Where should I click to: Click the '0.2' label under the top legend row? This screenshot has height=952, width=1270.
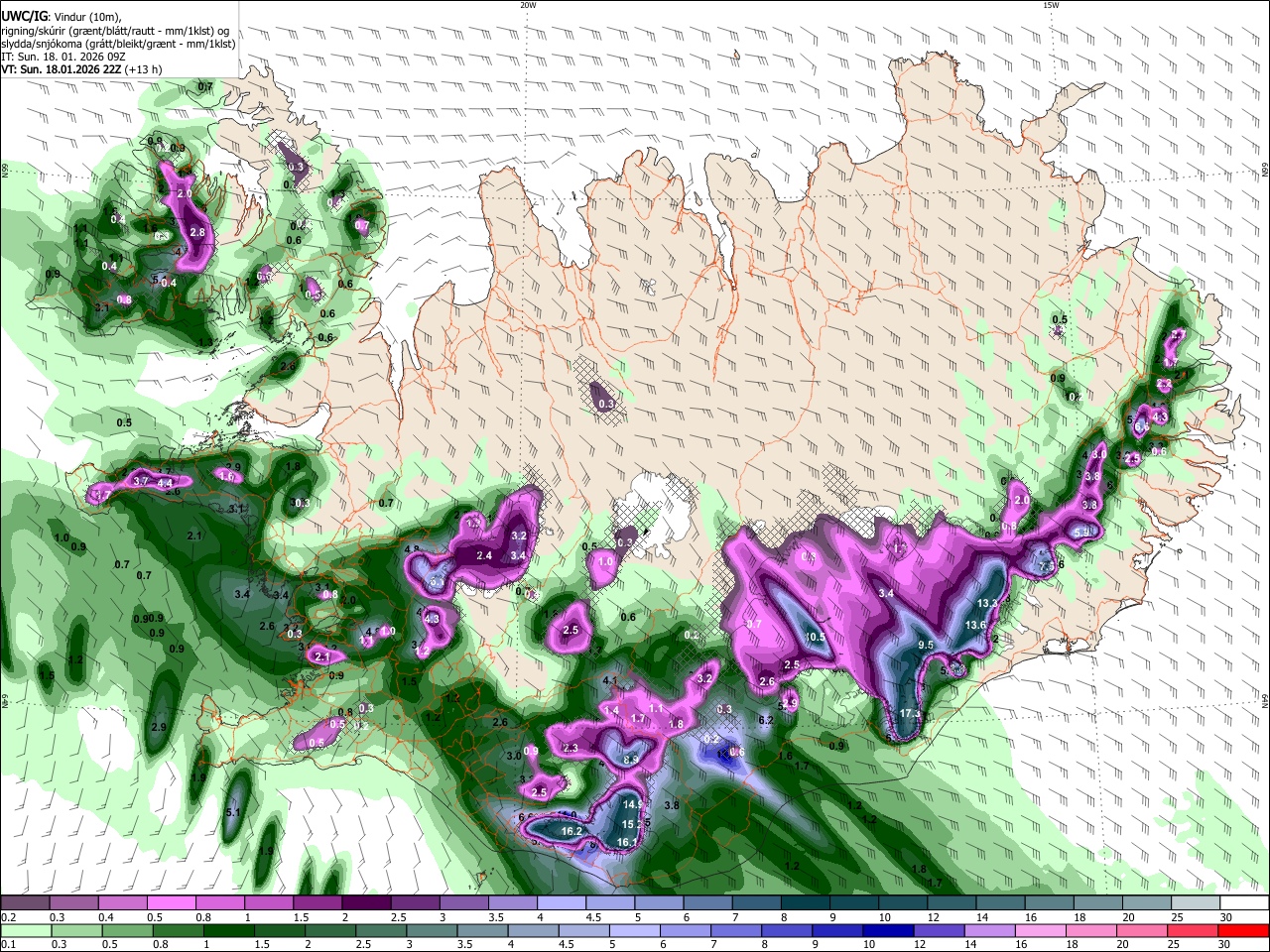point(8,917)
